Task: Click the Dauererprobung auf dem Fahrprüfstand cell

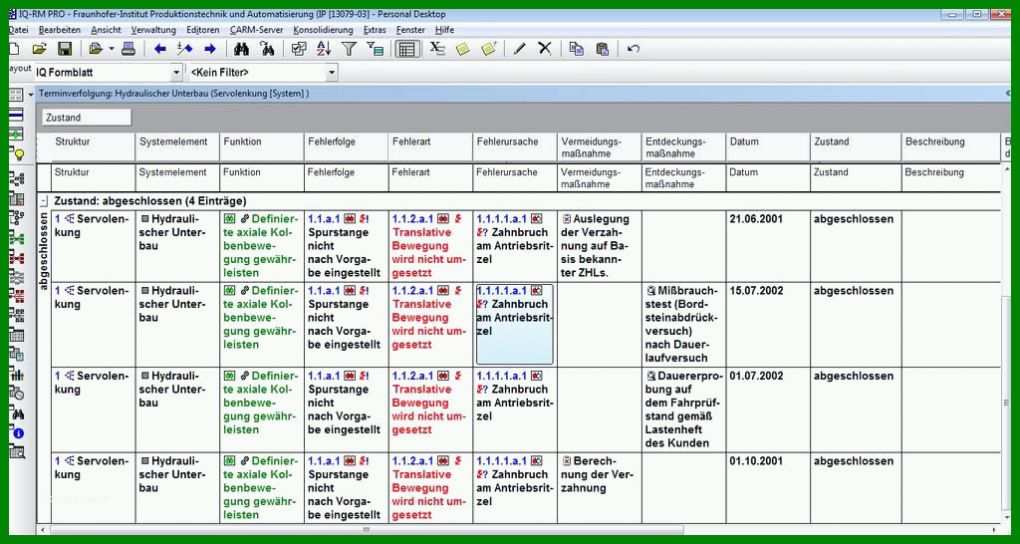Action: pyautogui.click(x=684, y=410)
